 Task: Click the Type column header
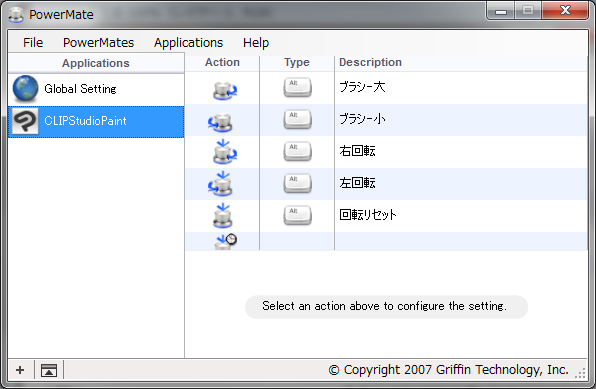(297, 62)
